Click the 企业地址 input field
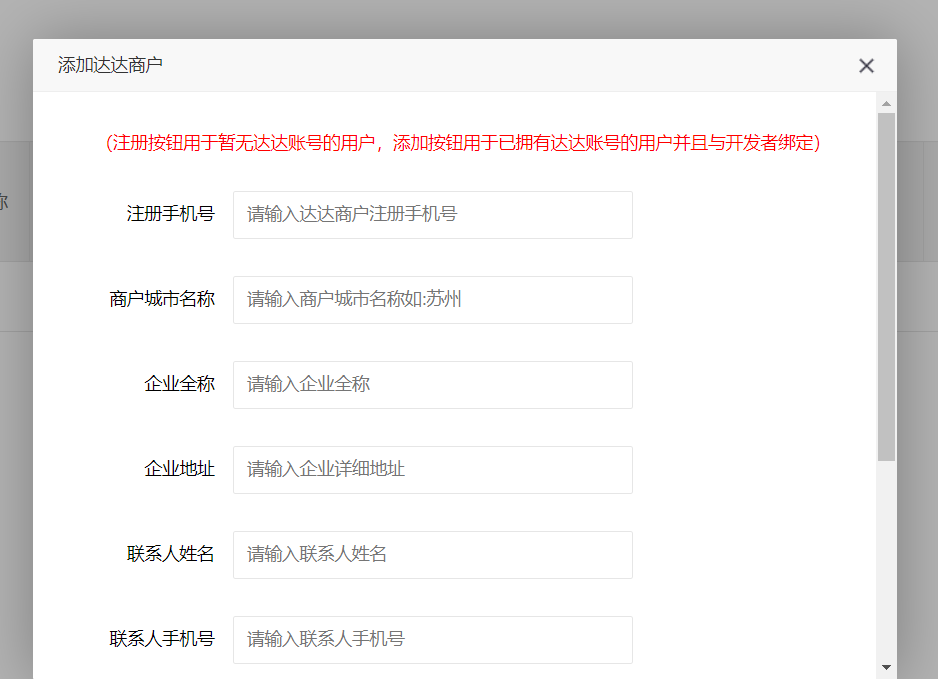 [433, 470]
